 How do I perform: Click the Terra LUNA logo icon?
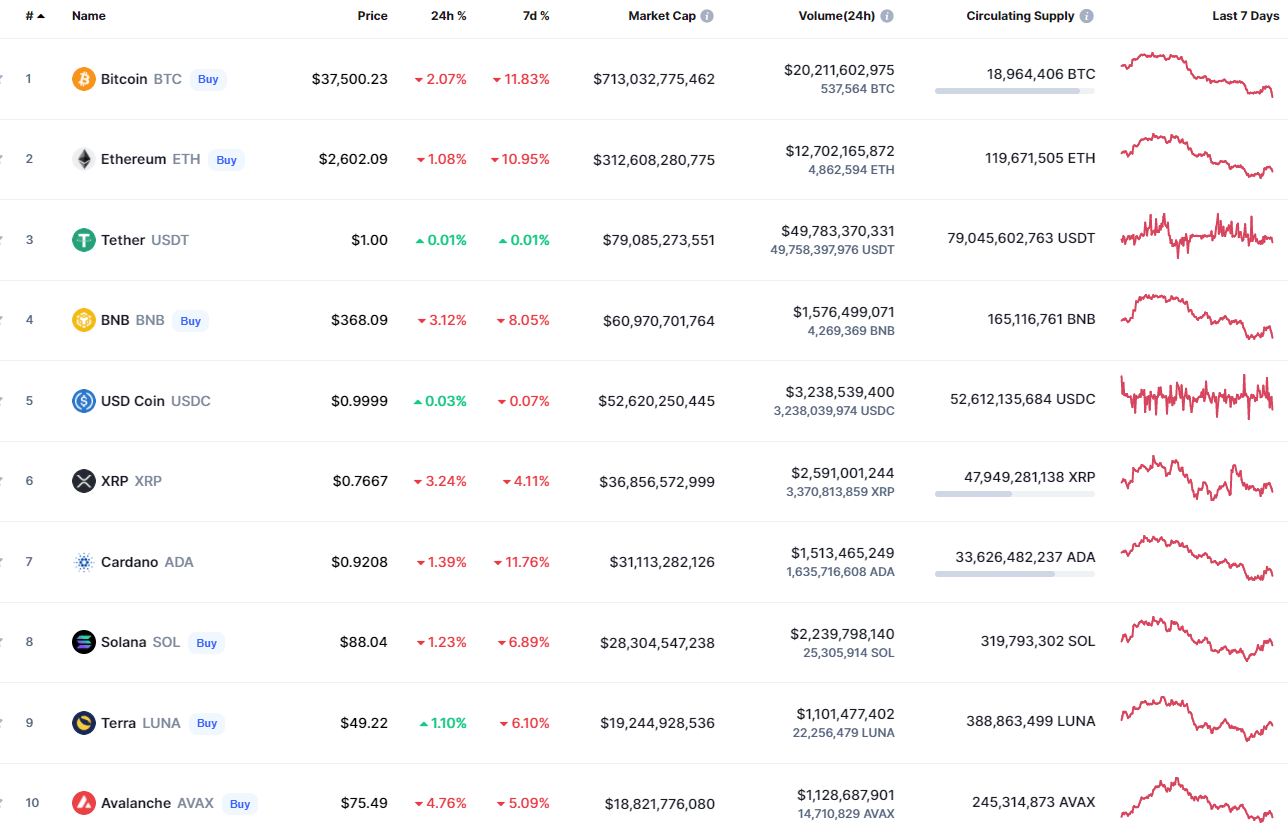[x=84, y=723]
